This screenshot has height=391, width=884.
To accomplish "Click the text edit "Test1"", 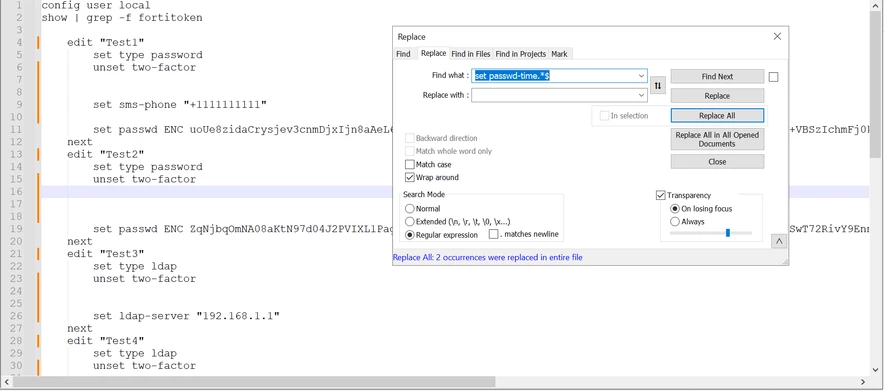I will (x=106, y=42).
